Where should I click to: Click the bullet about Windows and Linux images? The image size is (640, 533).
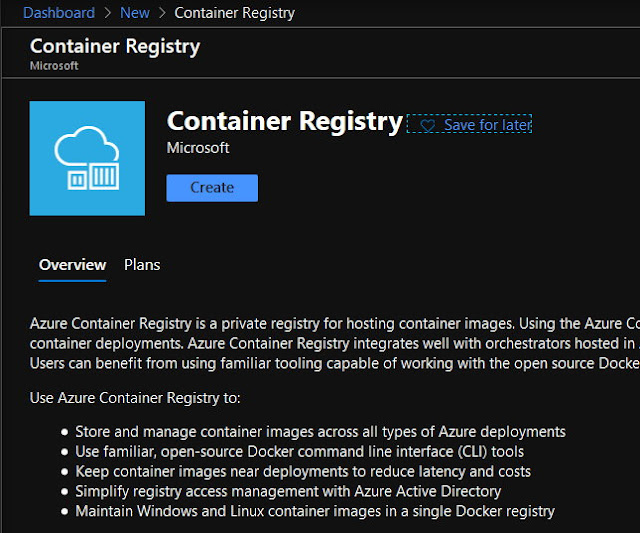(x=315, y=511)
